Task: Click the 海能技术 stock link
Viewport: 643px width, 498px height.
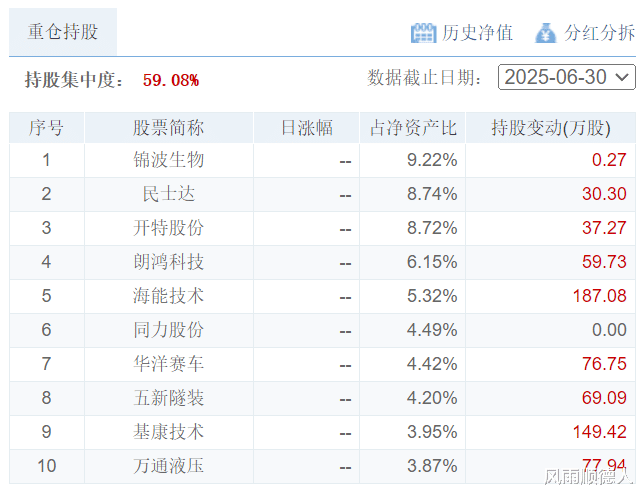Action: (x=169, y=296)
